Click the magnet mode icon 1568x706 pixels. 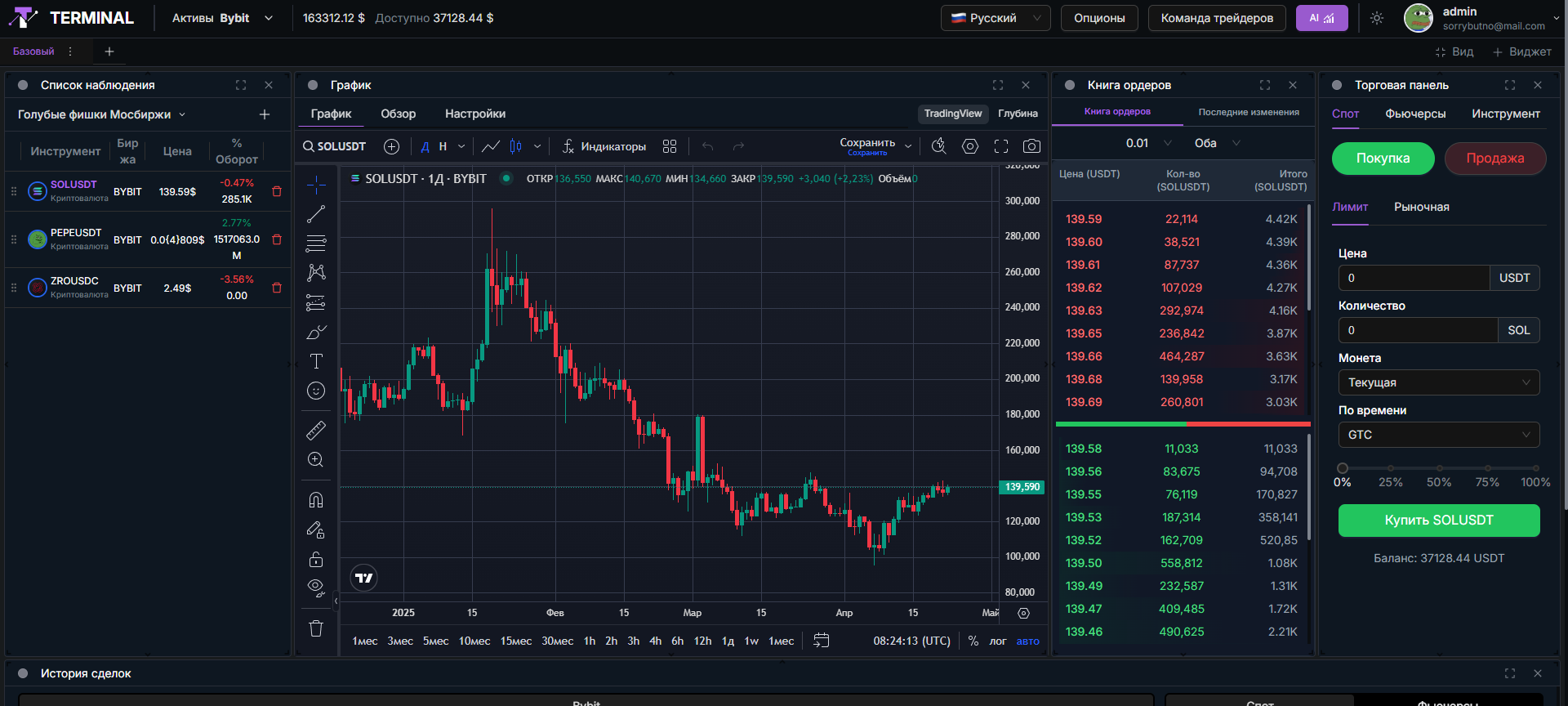[x=316, y=500]
